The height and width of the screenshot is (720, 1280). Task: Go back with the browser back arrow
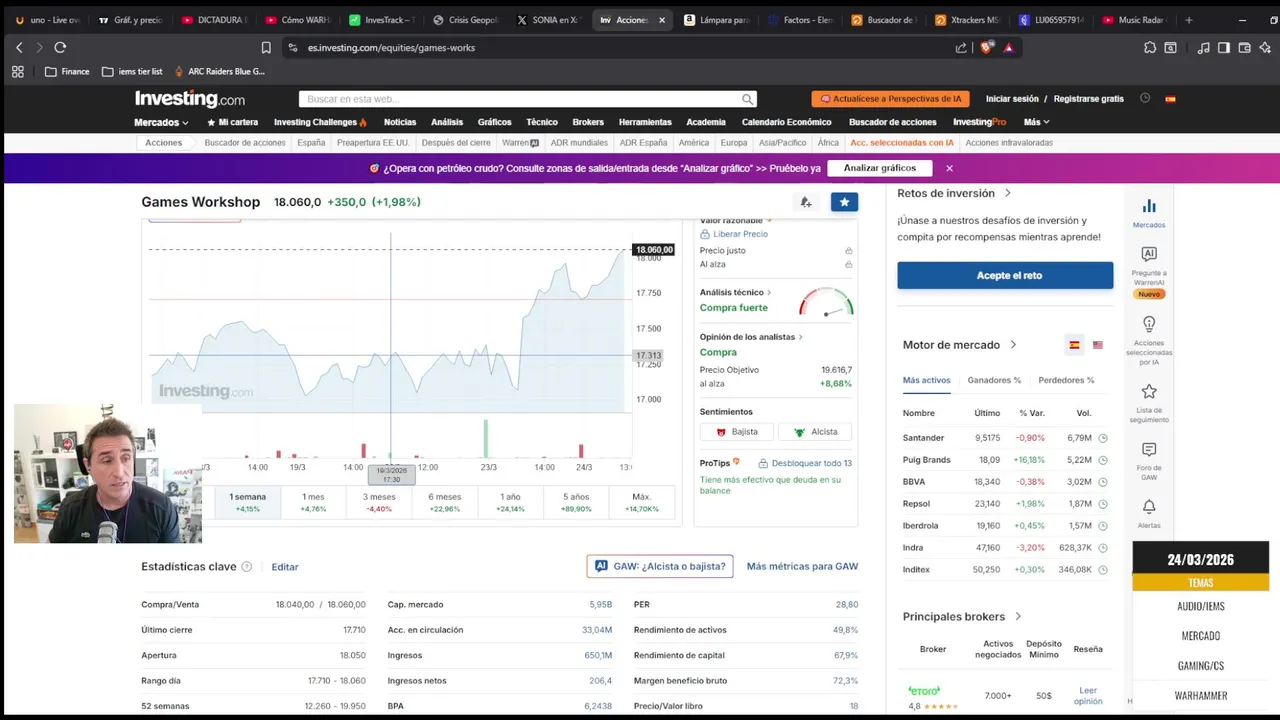coord(19,47)
